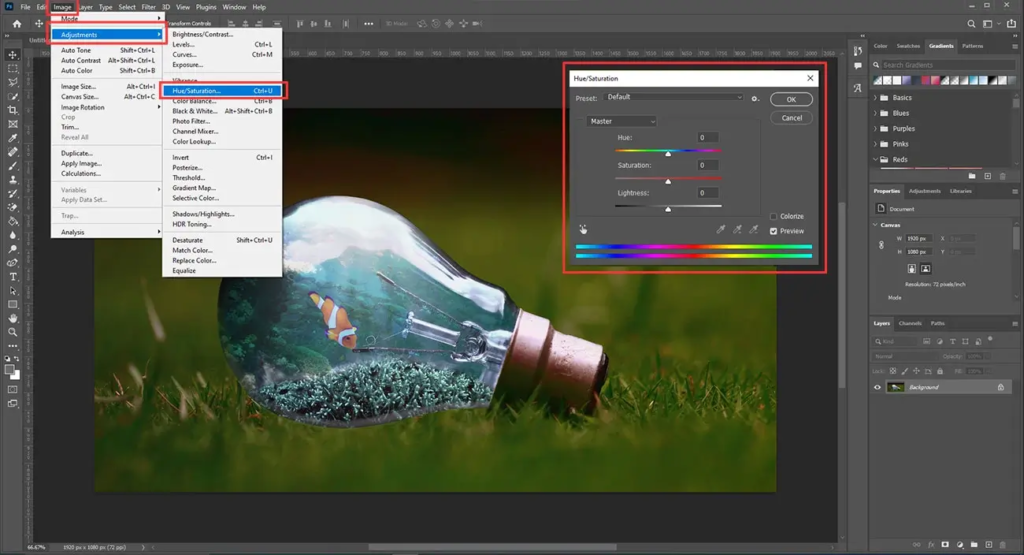The height and width of the screenshot is (555, 1024).
Task: Expand the Purples gradient folder
Action: click(875, 129)
